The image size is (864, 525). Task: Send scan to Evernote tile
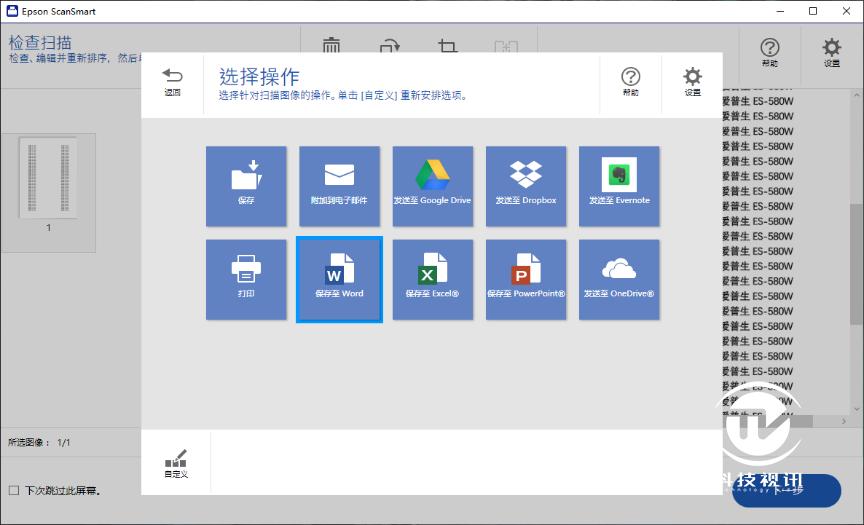619,186
